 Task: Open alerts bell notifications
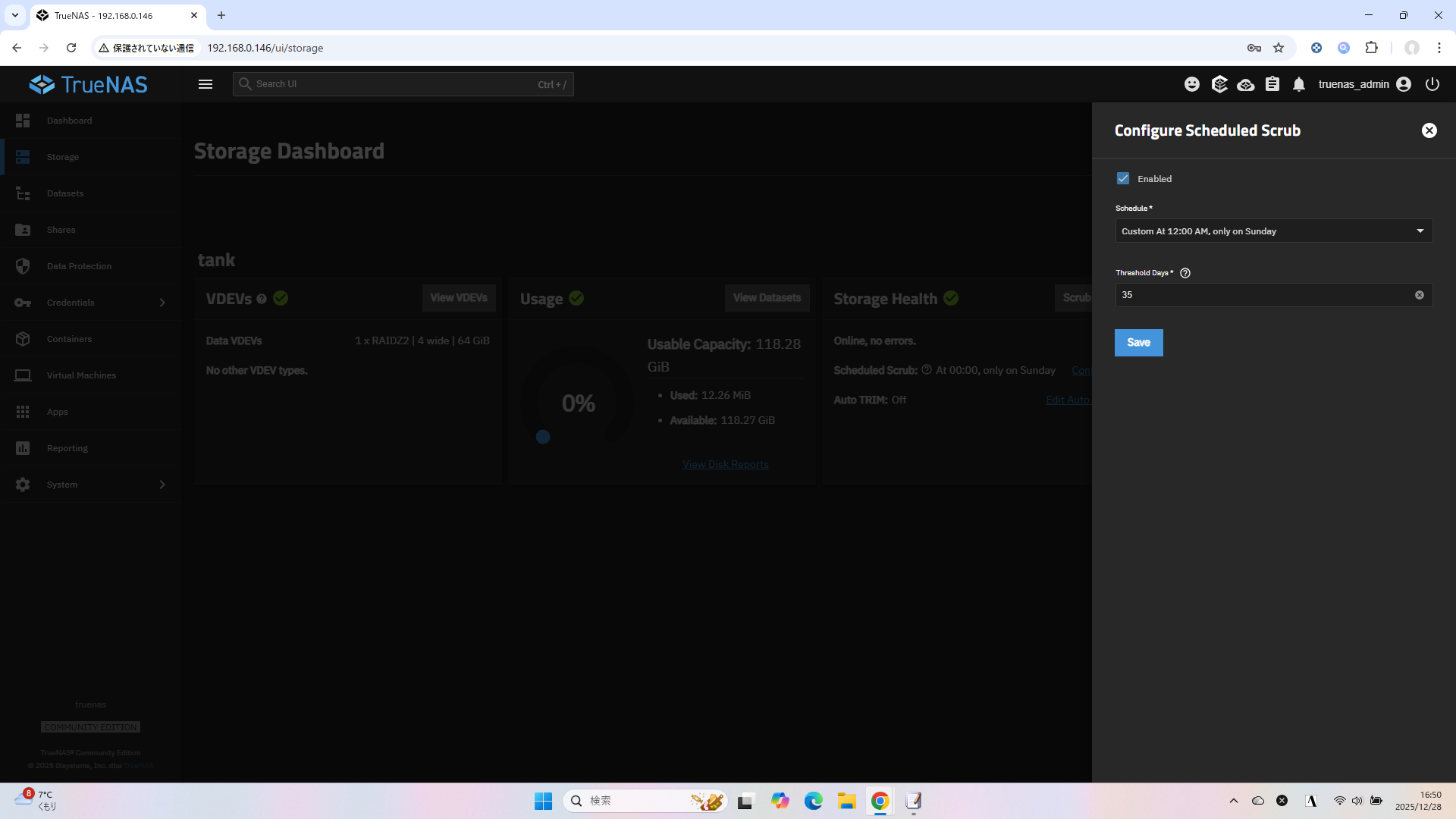[1299, 84]
